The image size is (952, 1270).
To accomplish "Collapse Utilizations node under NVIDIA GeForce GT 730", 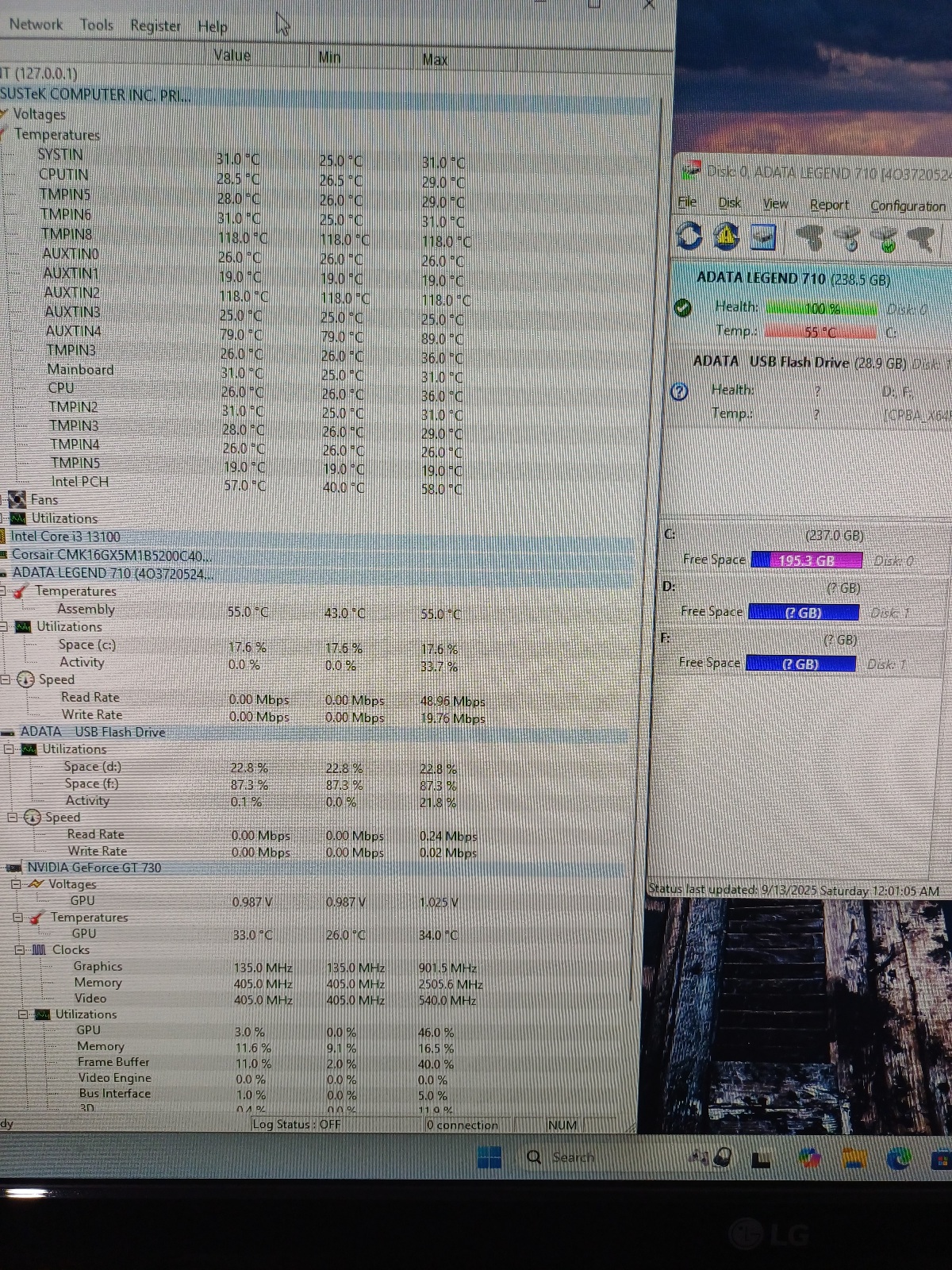I will (x=23, y=1014).
